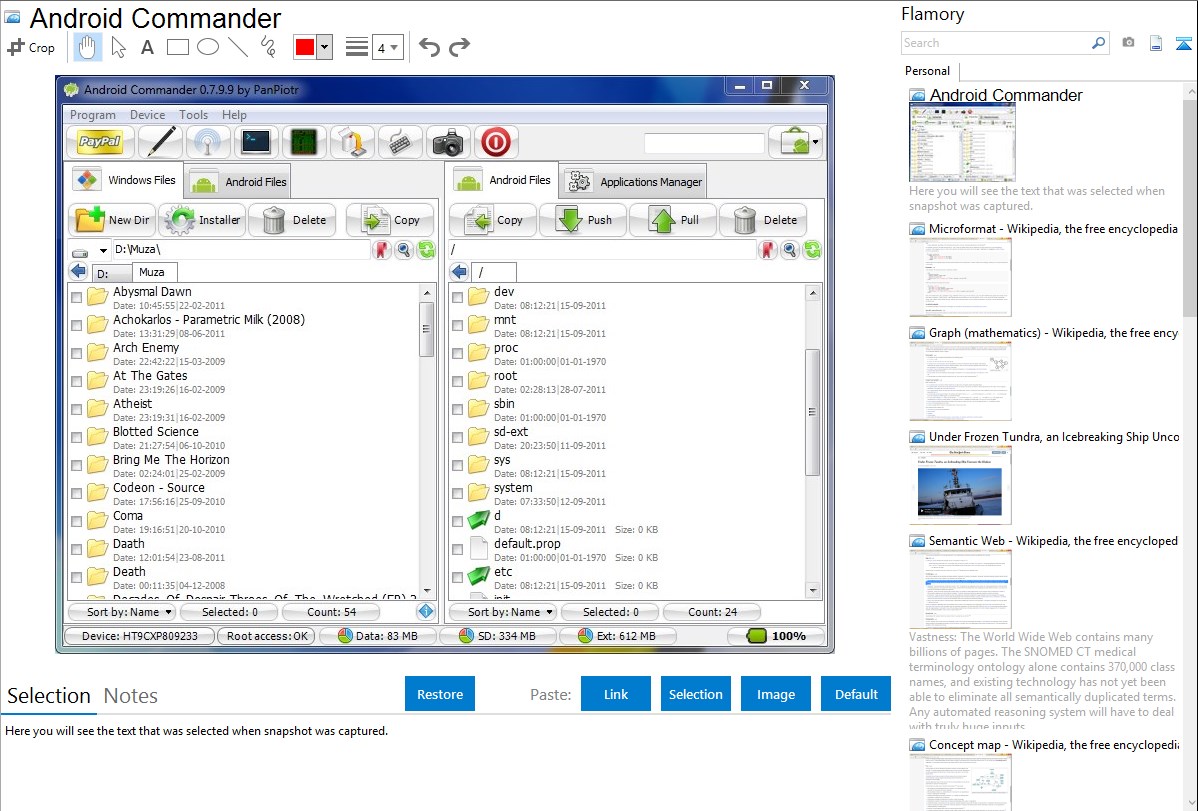
Task: Click the Flamory search magnifier icon
Action: tap(1098, 43)
